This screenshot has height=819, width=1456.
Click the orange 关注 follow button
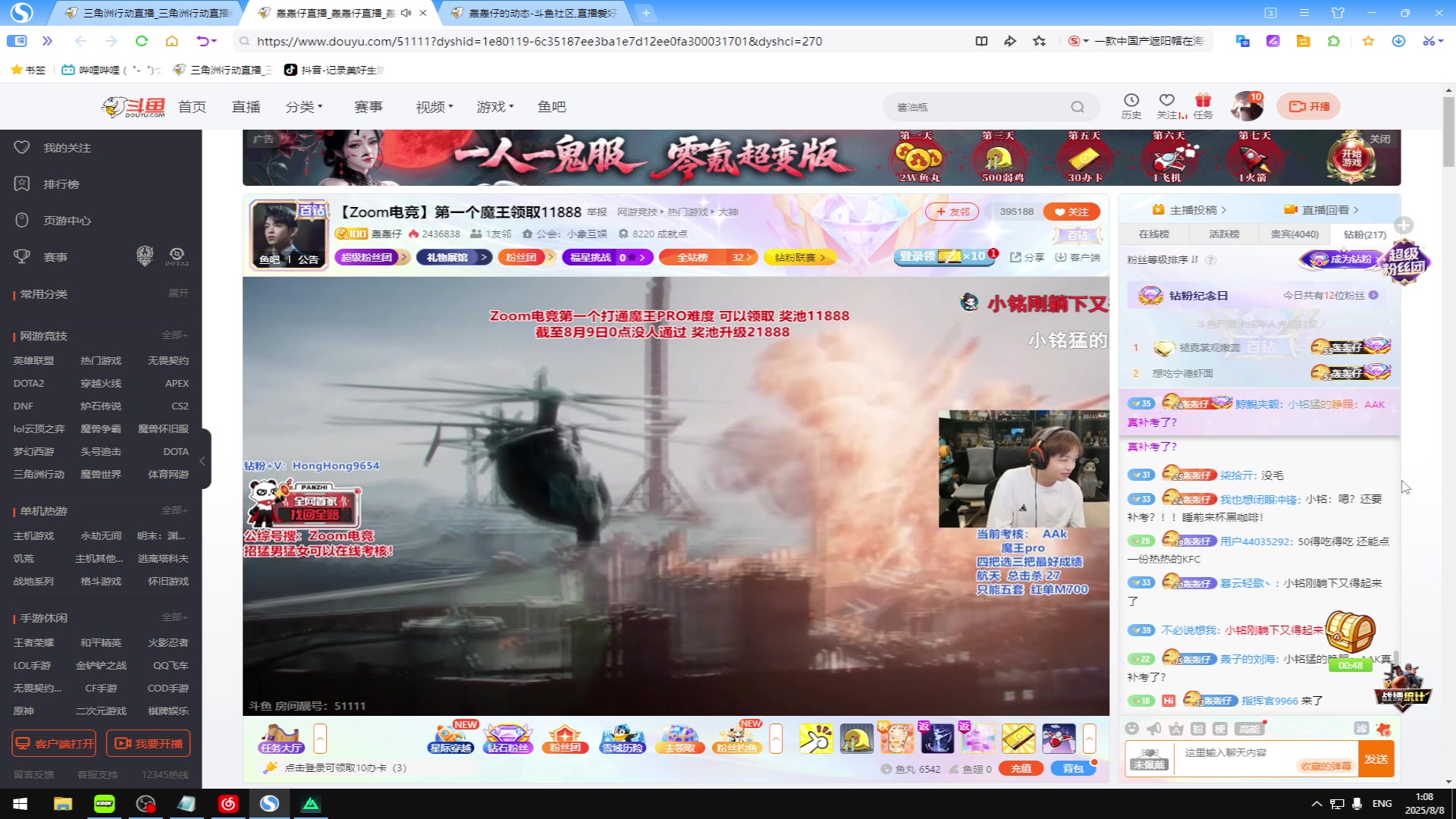1072,212
